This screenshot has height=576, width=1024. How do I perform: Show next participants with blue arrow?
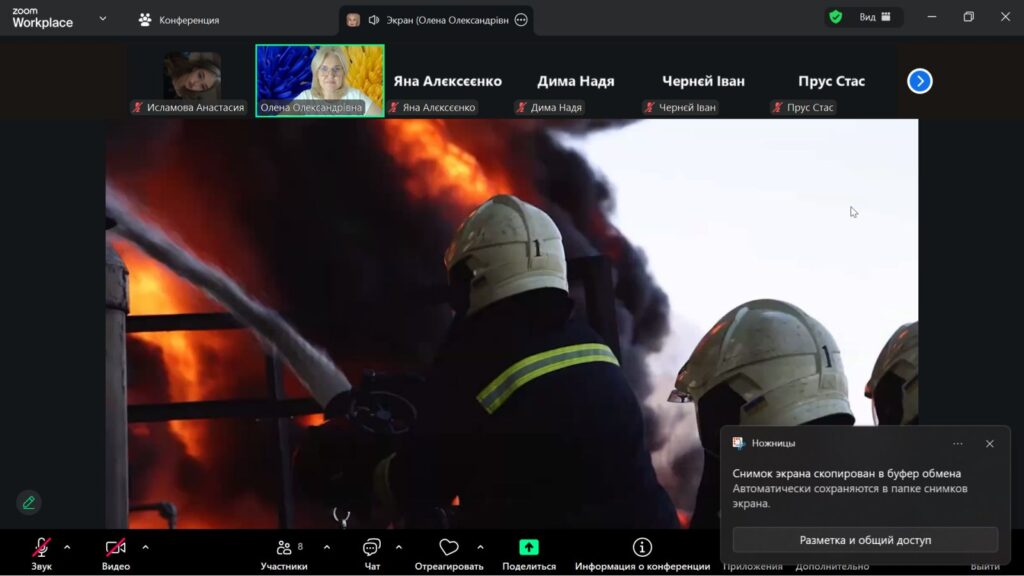tap(919, 81)
